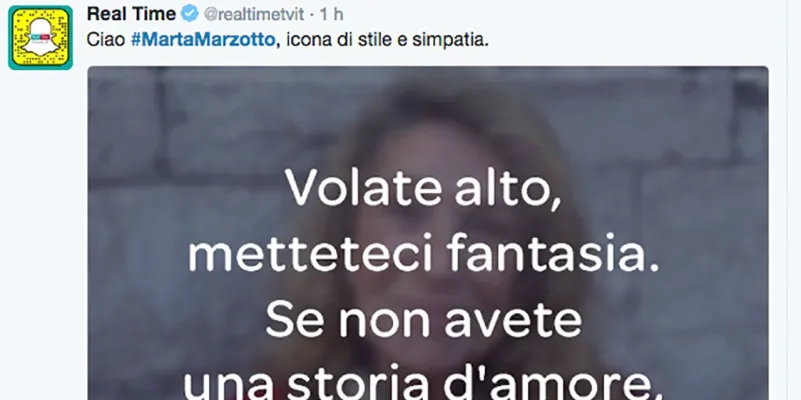Click the word alto in the media
This screenshot has width=801, height=400.
pyautogui.click(x=508, y=187)
